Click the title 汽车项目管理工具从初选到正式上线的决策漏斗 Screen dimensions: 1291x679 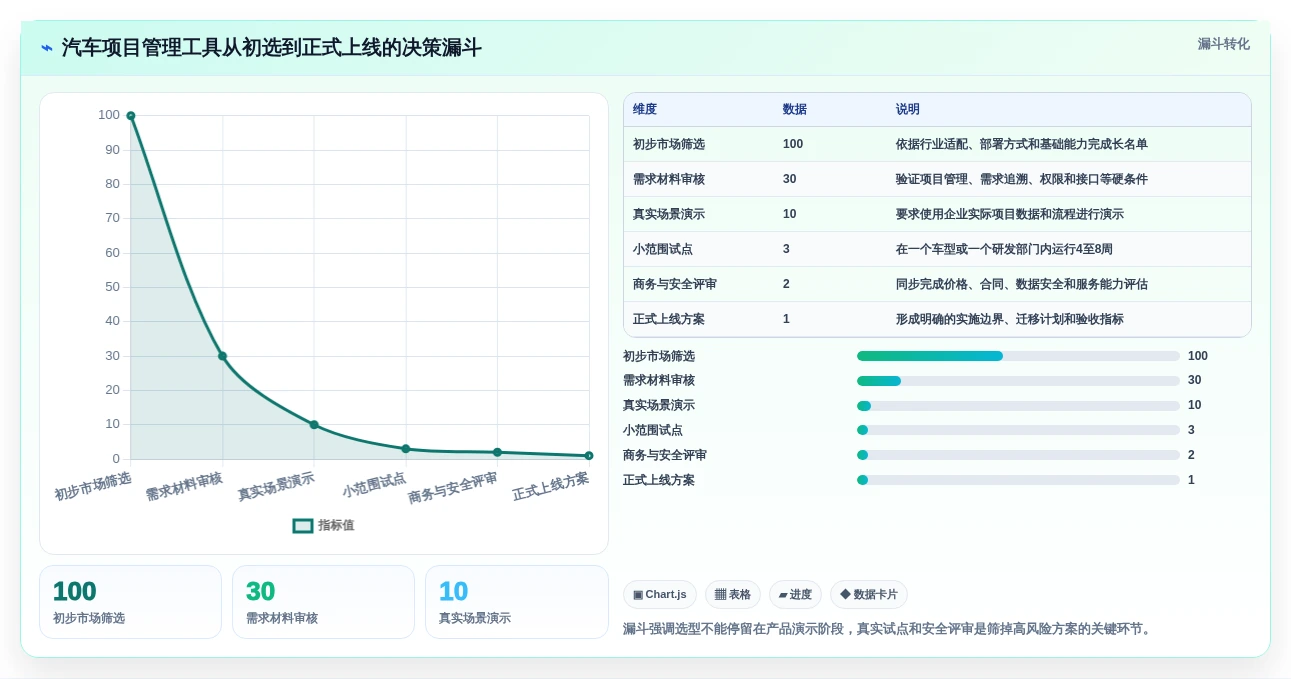pos(272,48)
